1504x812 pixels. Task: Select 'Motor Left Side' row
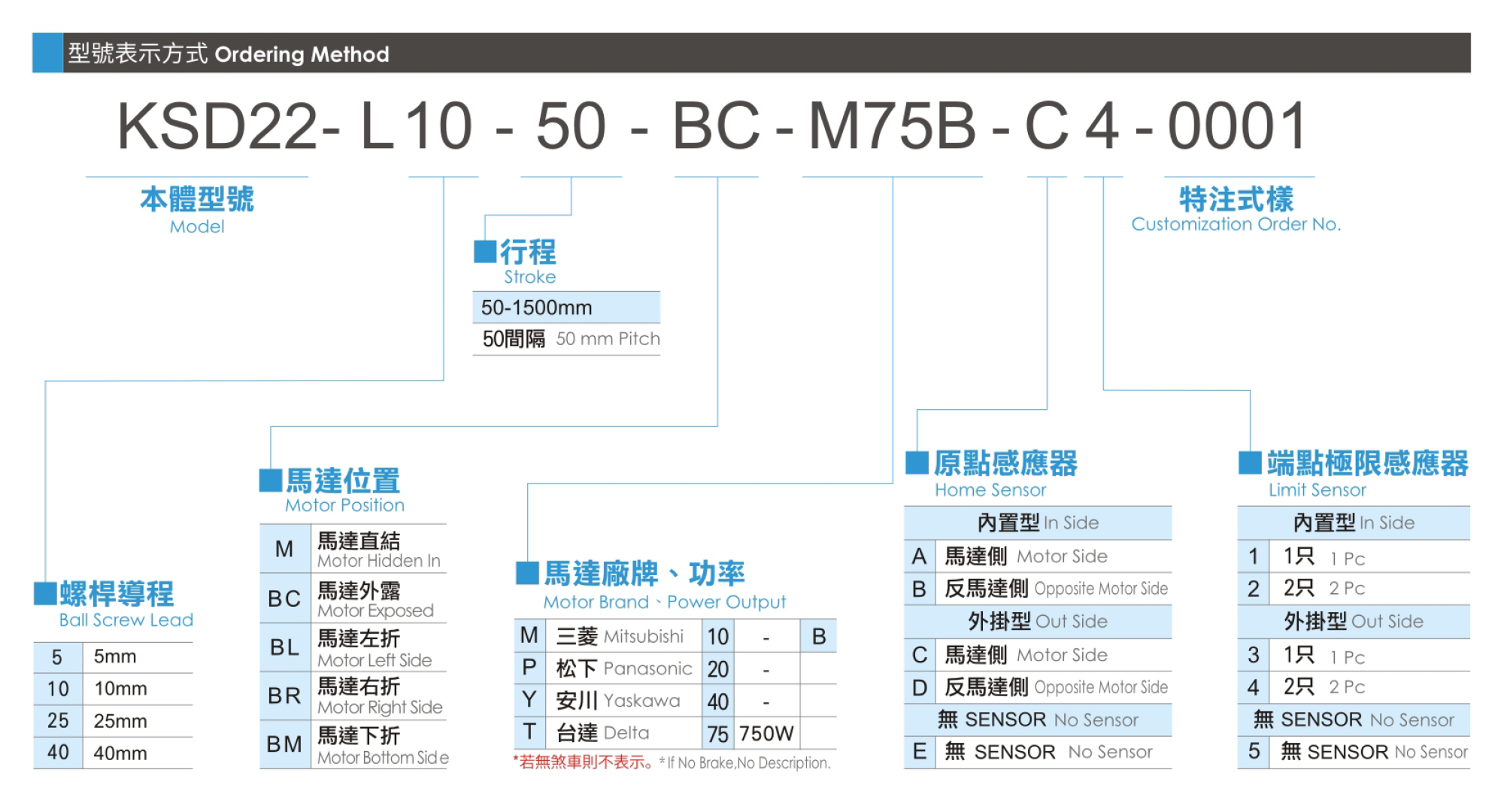click(353, 647)
